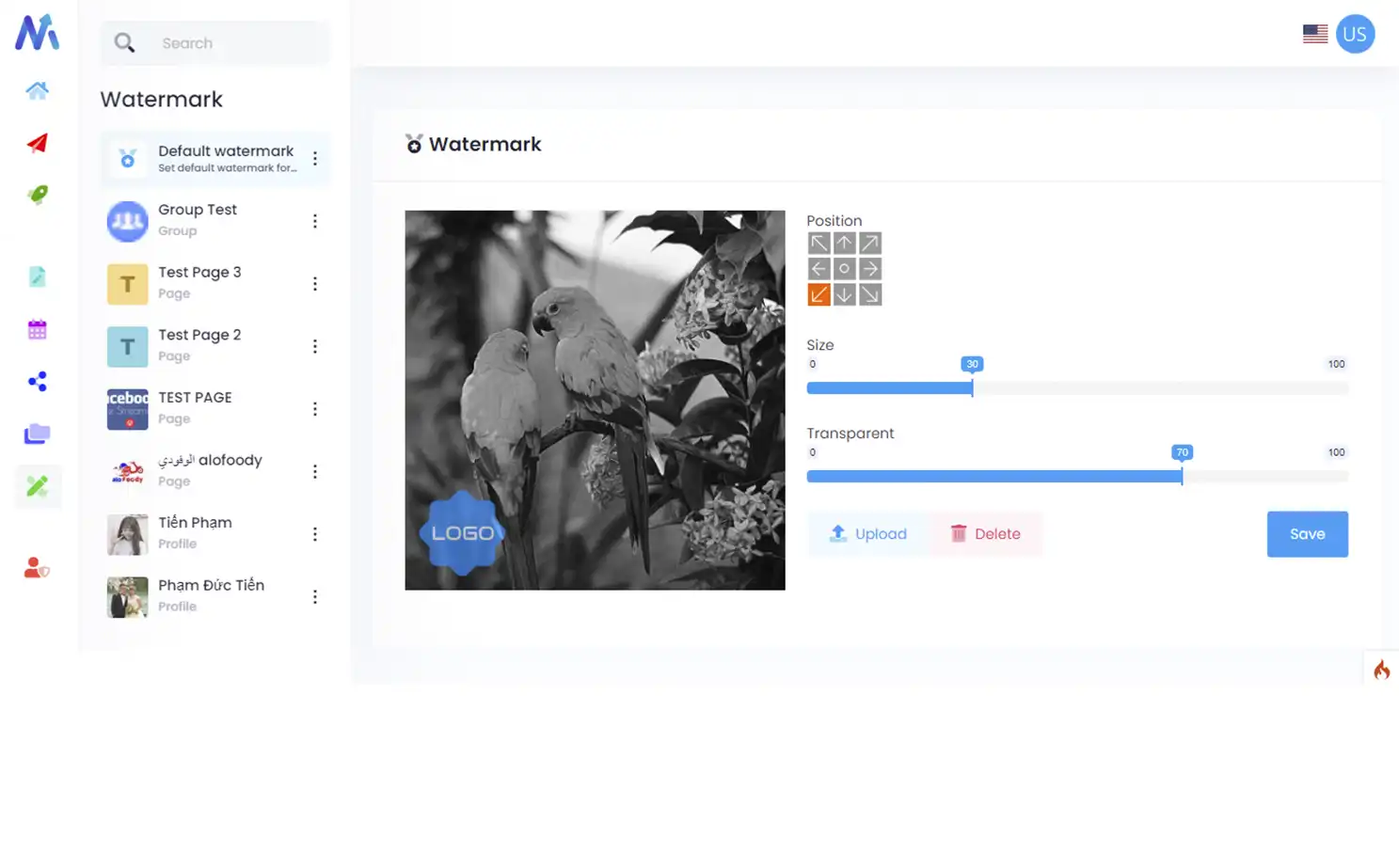The image size is (1399, 868).
Task: Save the watermark settings
Action: coord(1307,533)
